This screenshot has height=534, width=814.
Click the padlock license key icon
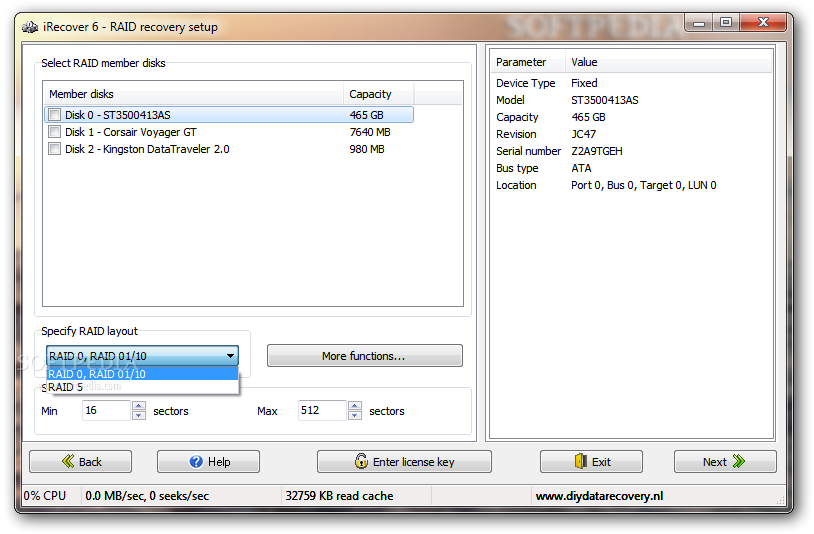[361, 460]
